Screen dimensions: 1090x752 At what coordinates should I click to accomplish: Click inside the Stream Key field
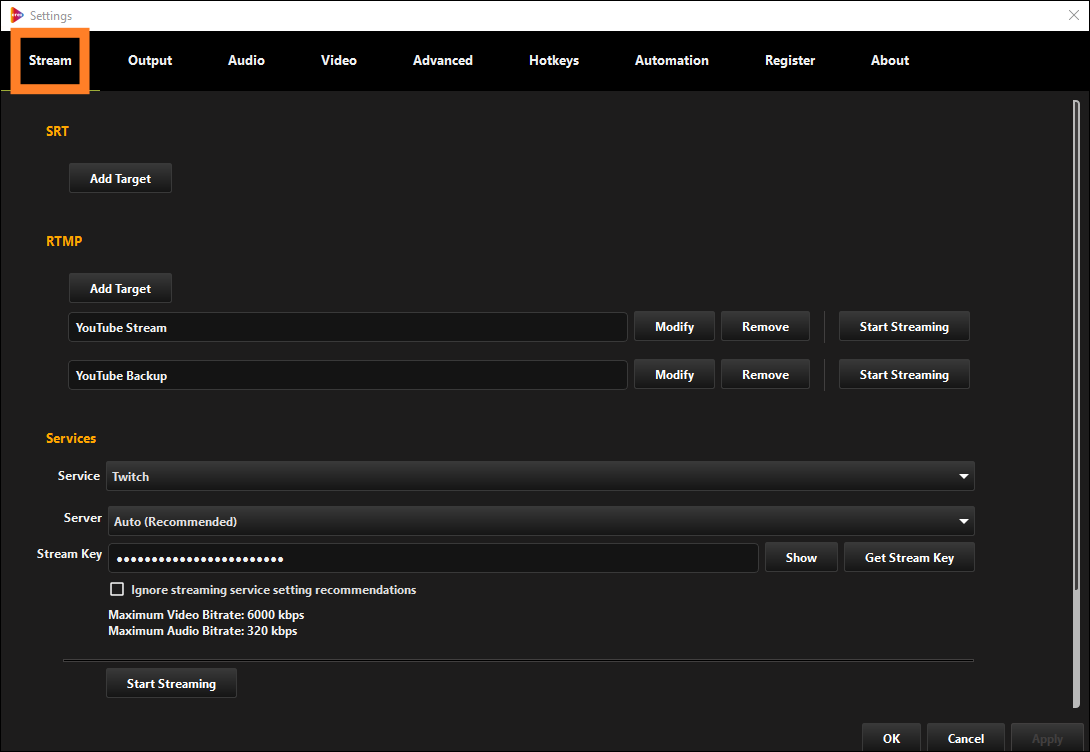click(433, 558)
